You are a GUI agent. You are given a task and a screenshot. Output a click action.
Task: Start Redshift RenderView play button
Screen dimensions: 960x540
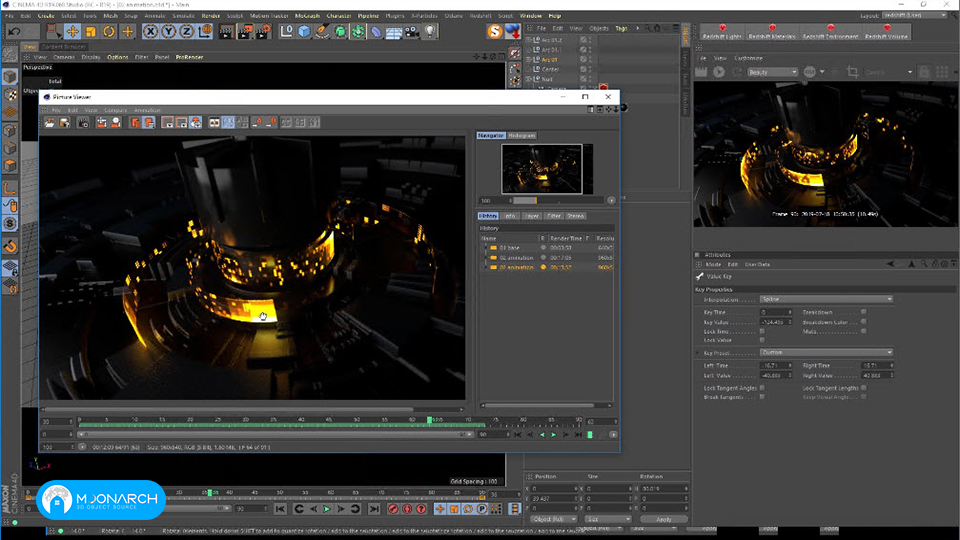[x=719, y=72]
